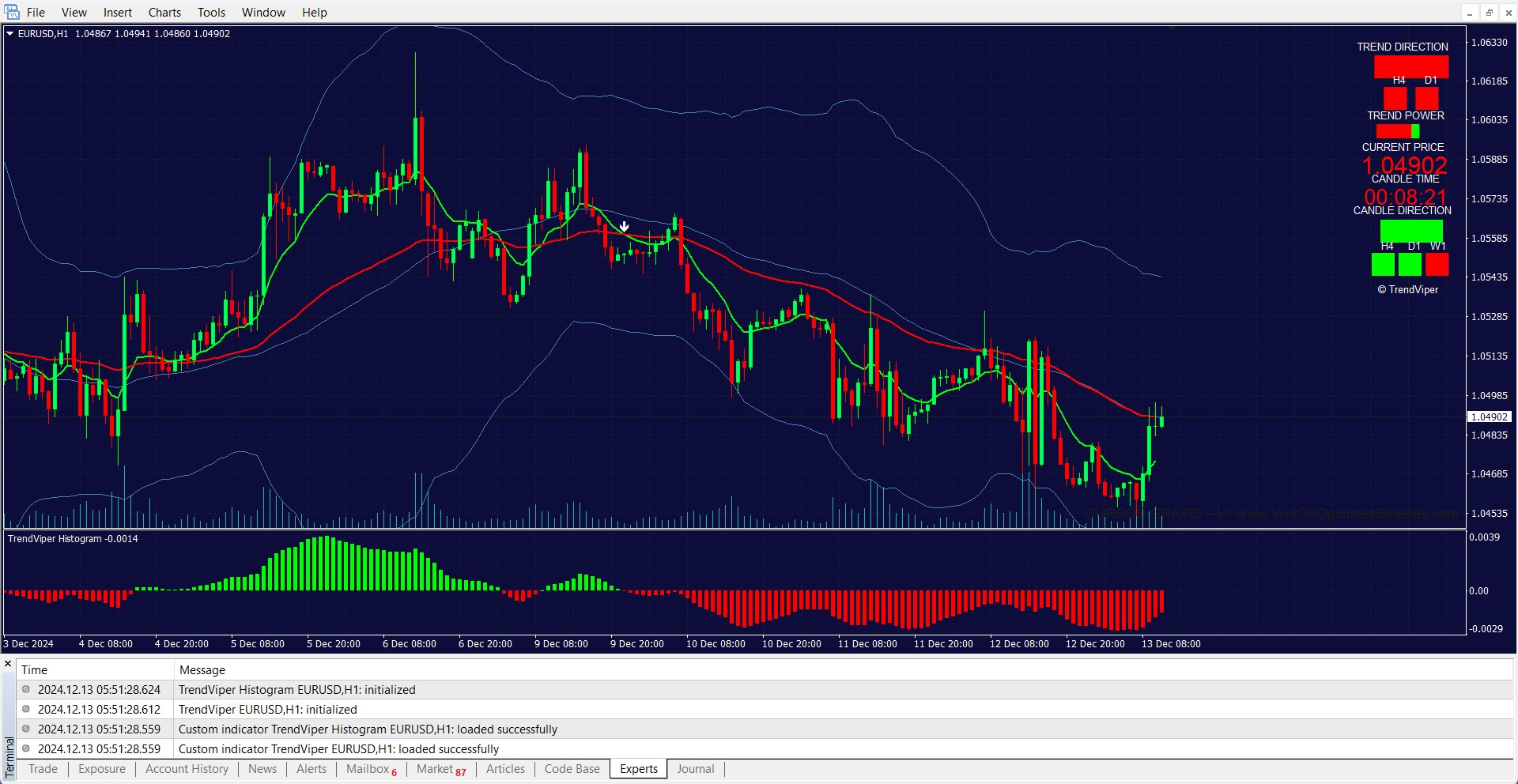This screenshot has width=1518, height=784.
Task: Close the Terminal panel with the X
Action: coord(8,664)
